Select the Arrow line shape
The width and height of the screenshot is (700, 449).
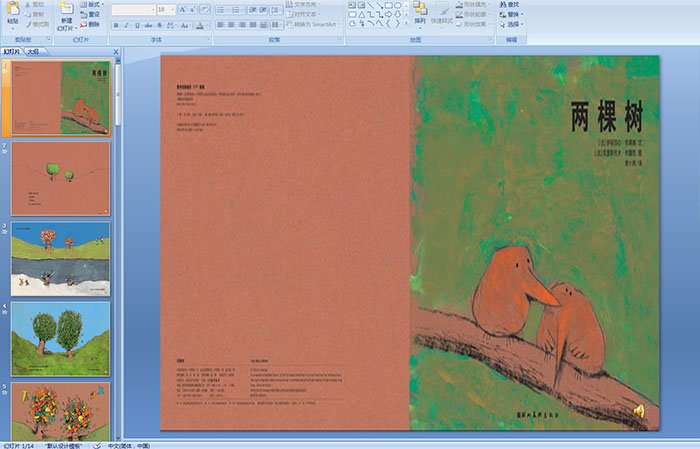click(x=379, y=5)
